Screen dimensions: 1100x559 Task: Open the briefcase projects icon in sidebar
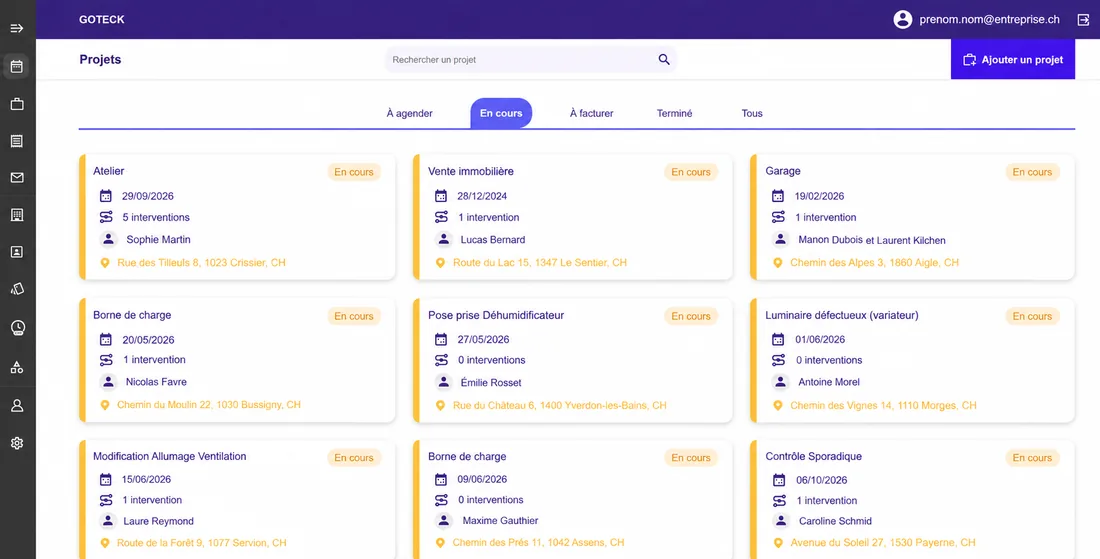[18, 105]
